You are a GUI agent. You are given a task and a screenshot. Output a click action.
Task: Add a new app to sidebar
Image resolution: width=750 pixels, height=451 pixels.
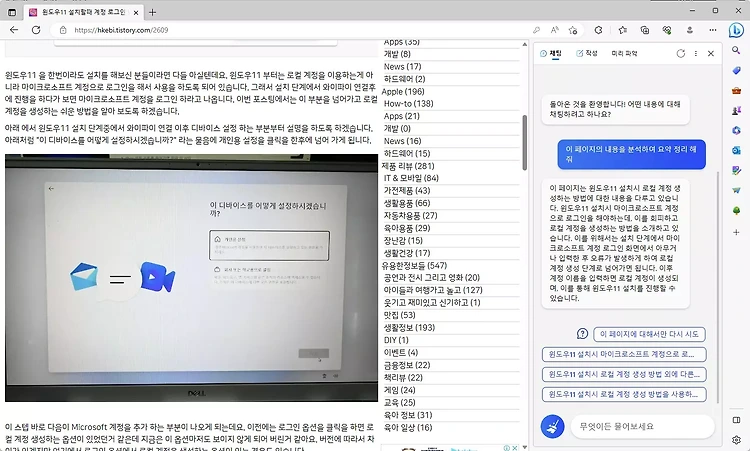[x=736, y=232]
